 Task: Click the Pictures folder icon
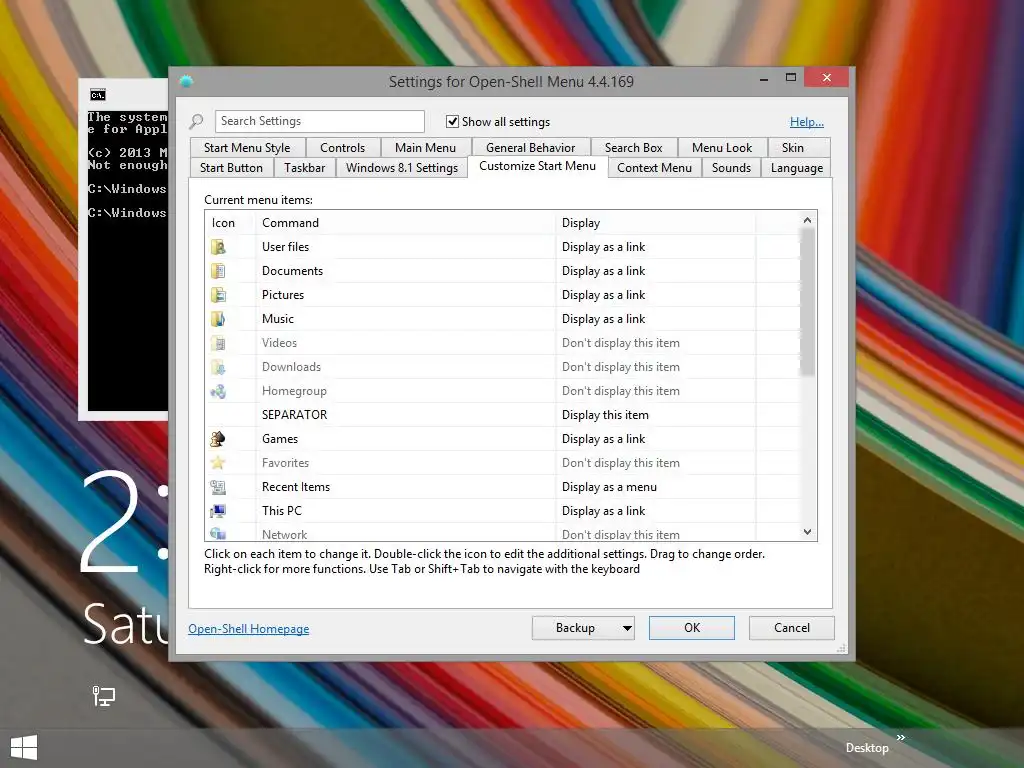pos(218,295)
